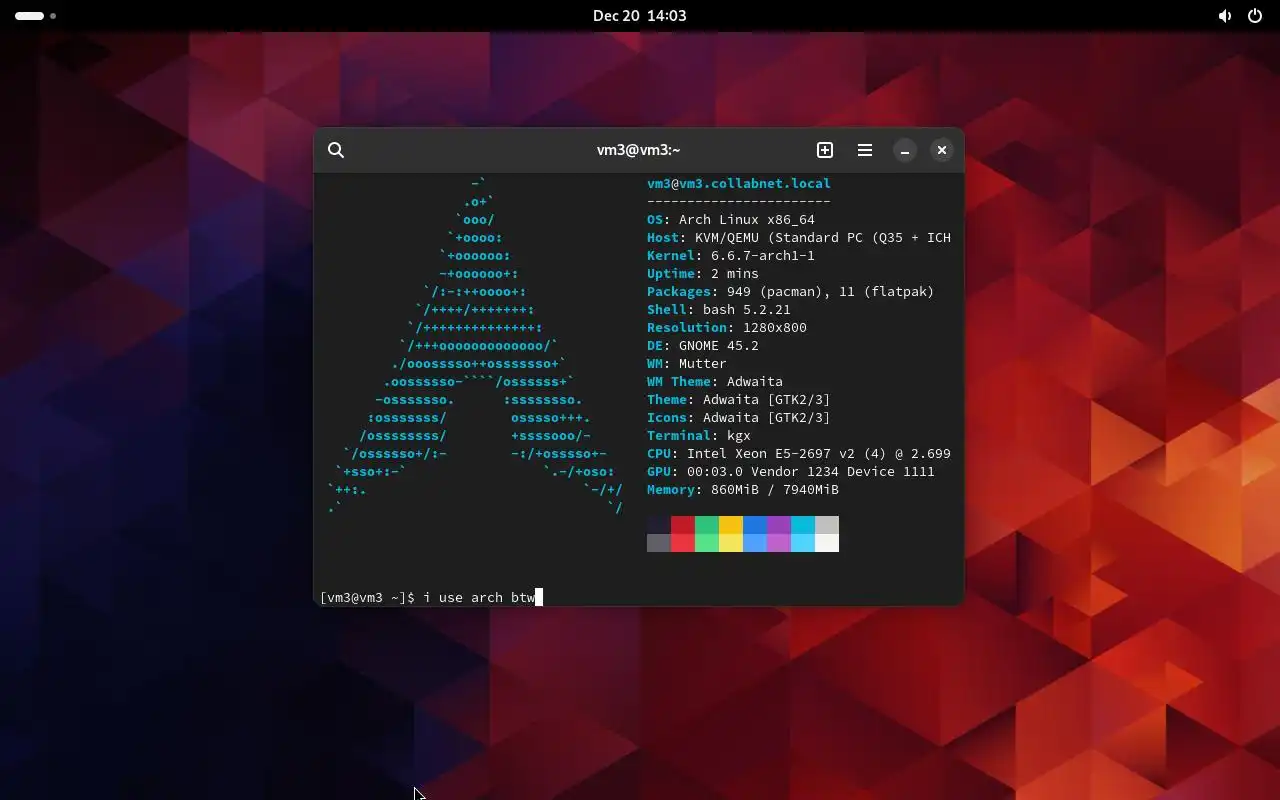Open the Dec 20 14:03 clock menu
The height and width of the screenshot is (800, 1280).
pos(639,16)
